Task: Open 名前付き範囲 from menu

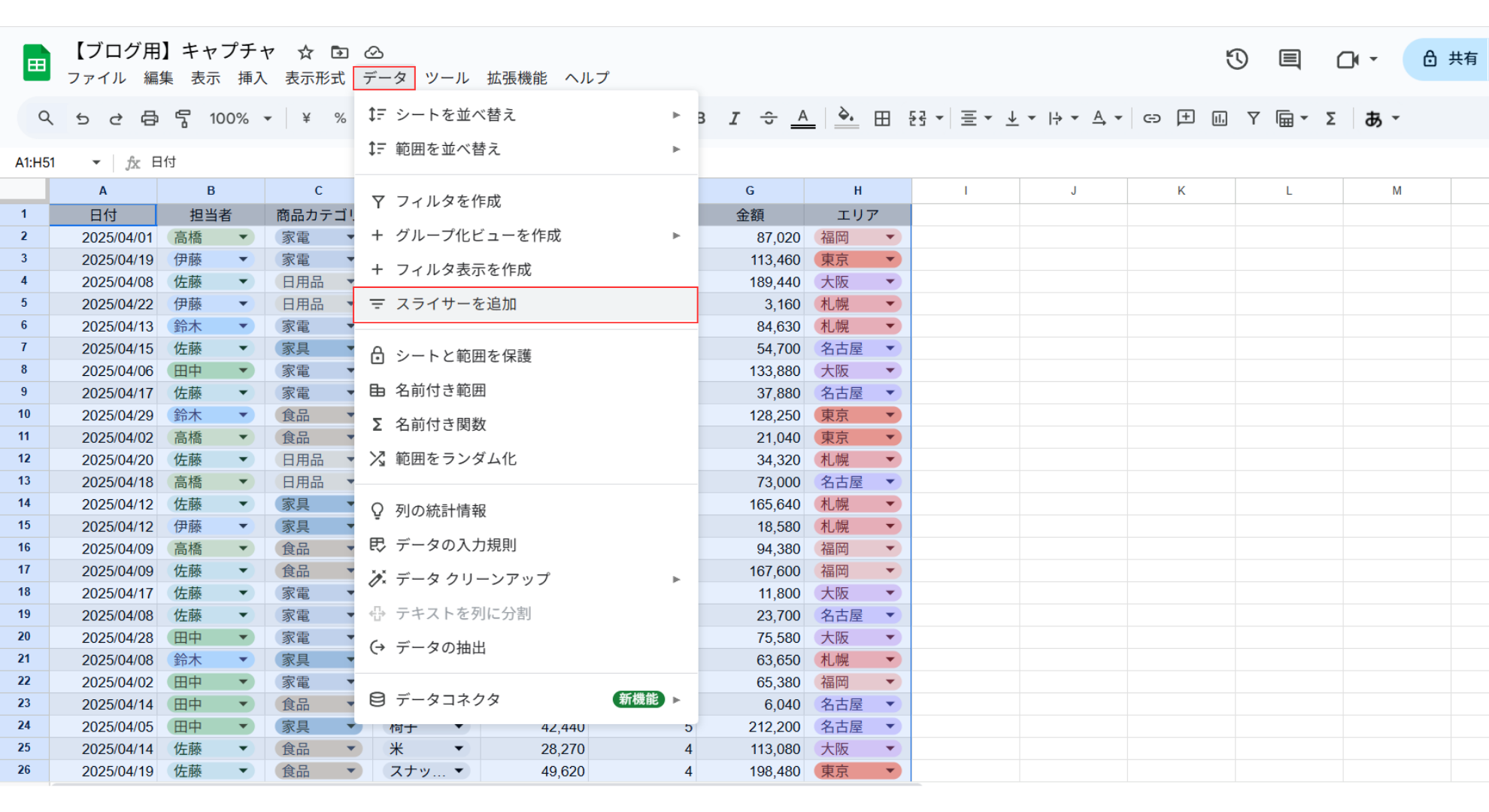Action: (525, 390)
